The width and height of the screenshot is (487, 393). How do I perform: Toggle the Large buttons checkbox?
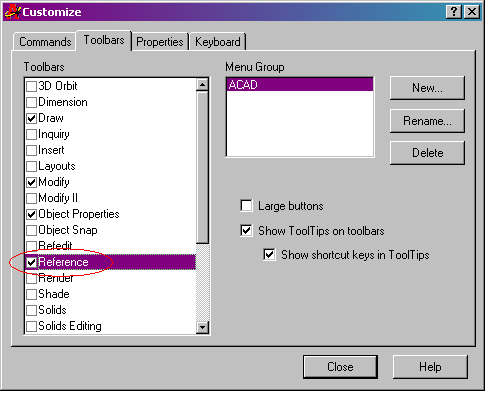[x=246, y=206]
